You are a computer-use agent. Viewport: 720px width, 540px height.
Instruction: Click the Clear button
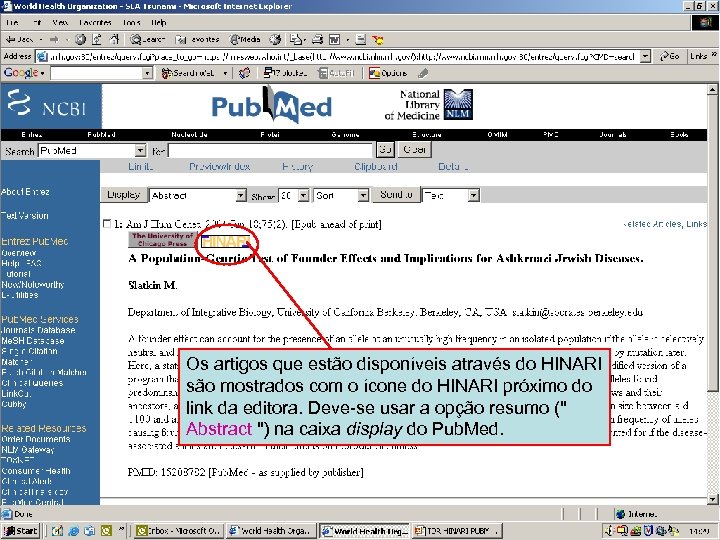tap(415, 149)
